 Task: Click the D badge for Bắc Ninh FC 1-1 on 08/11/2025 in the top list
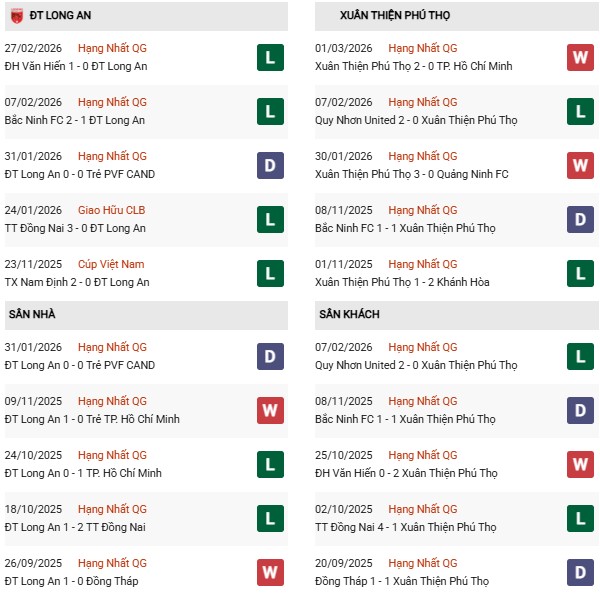pyautogui.click(x=580, y=219)
